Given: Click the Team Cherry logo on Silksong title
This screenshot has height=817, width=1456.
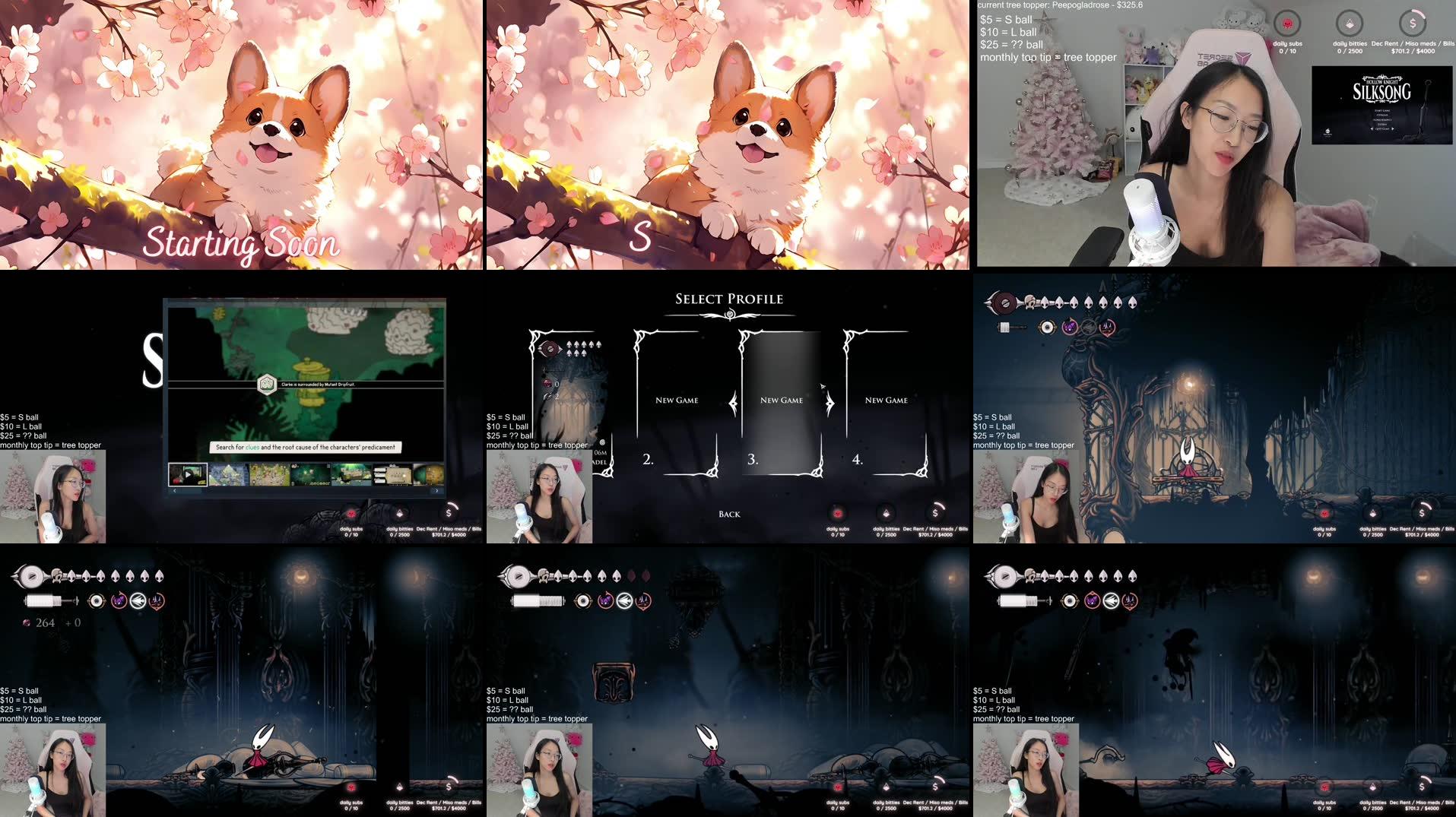Looking at the screenshot, I should [1328, 132].
